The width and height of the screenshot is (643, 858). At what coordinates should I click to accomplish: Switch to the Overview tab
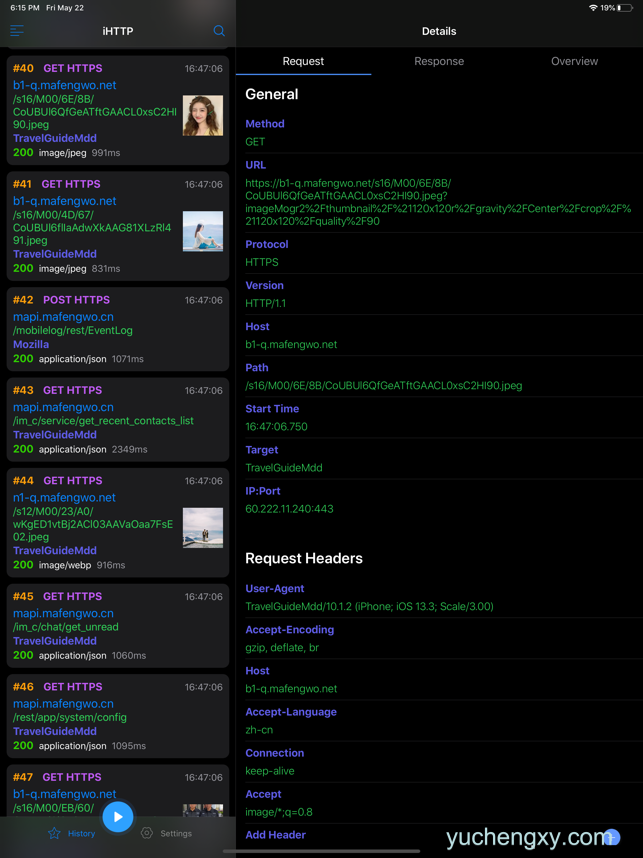coord(574,61)
